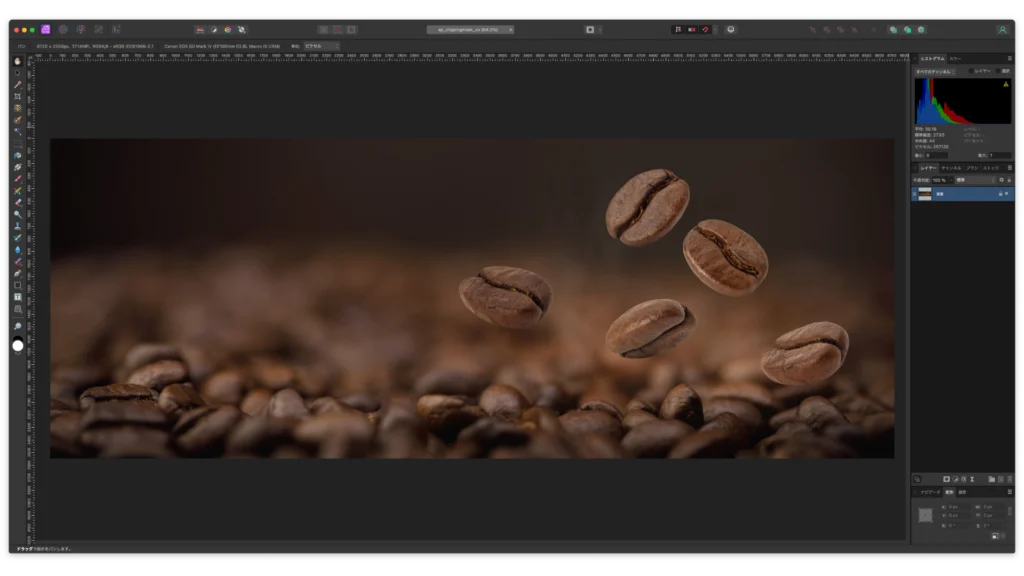Click the Auto White Balance icon
Screen dimensions: 1024x576
tap(241, 30)
